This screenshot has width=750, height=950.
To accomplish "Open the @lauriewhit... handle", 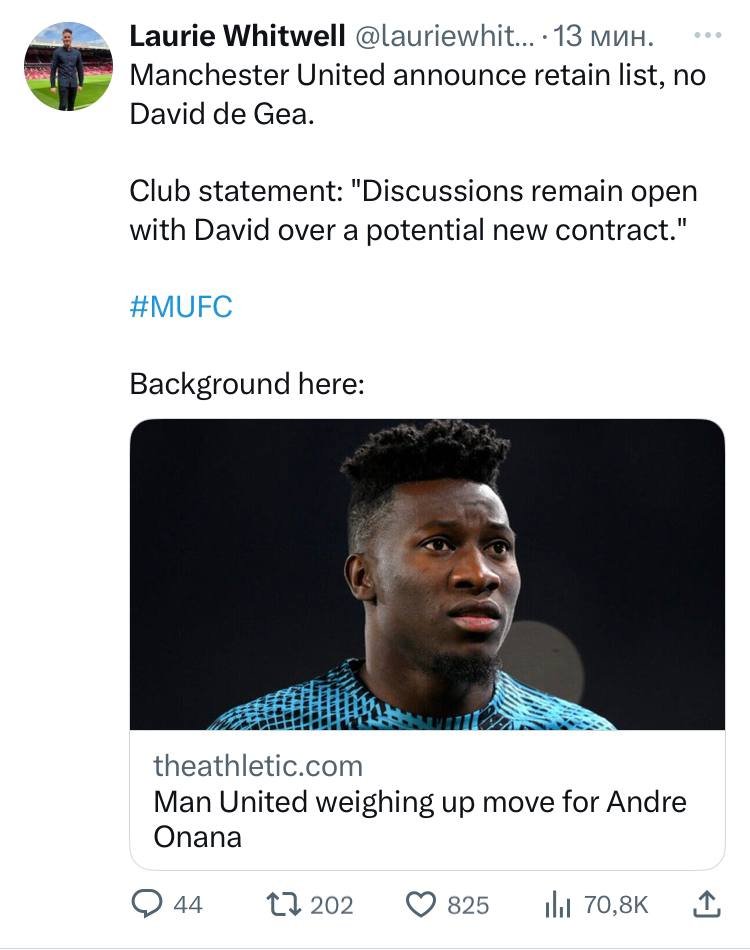I will point(441,37).
